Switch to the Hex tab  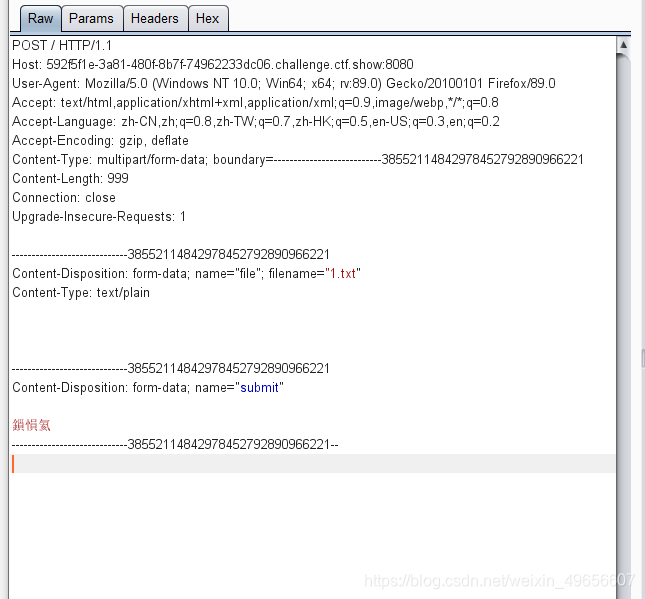(x=208, y=19)
